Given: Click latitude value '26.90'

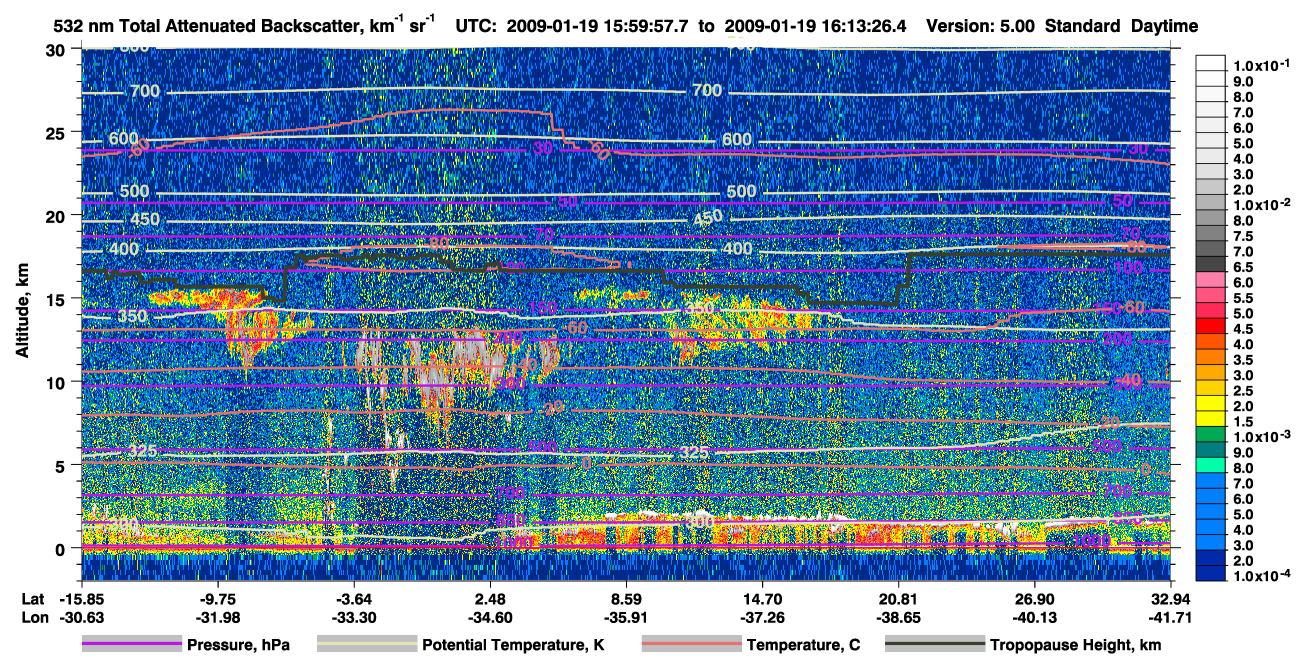Looking at the screenshot, I should tap(1035, 599).
